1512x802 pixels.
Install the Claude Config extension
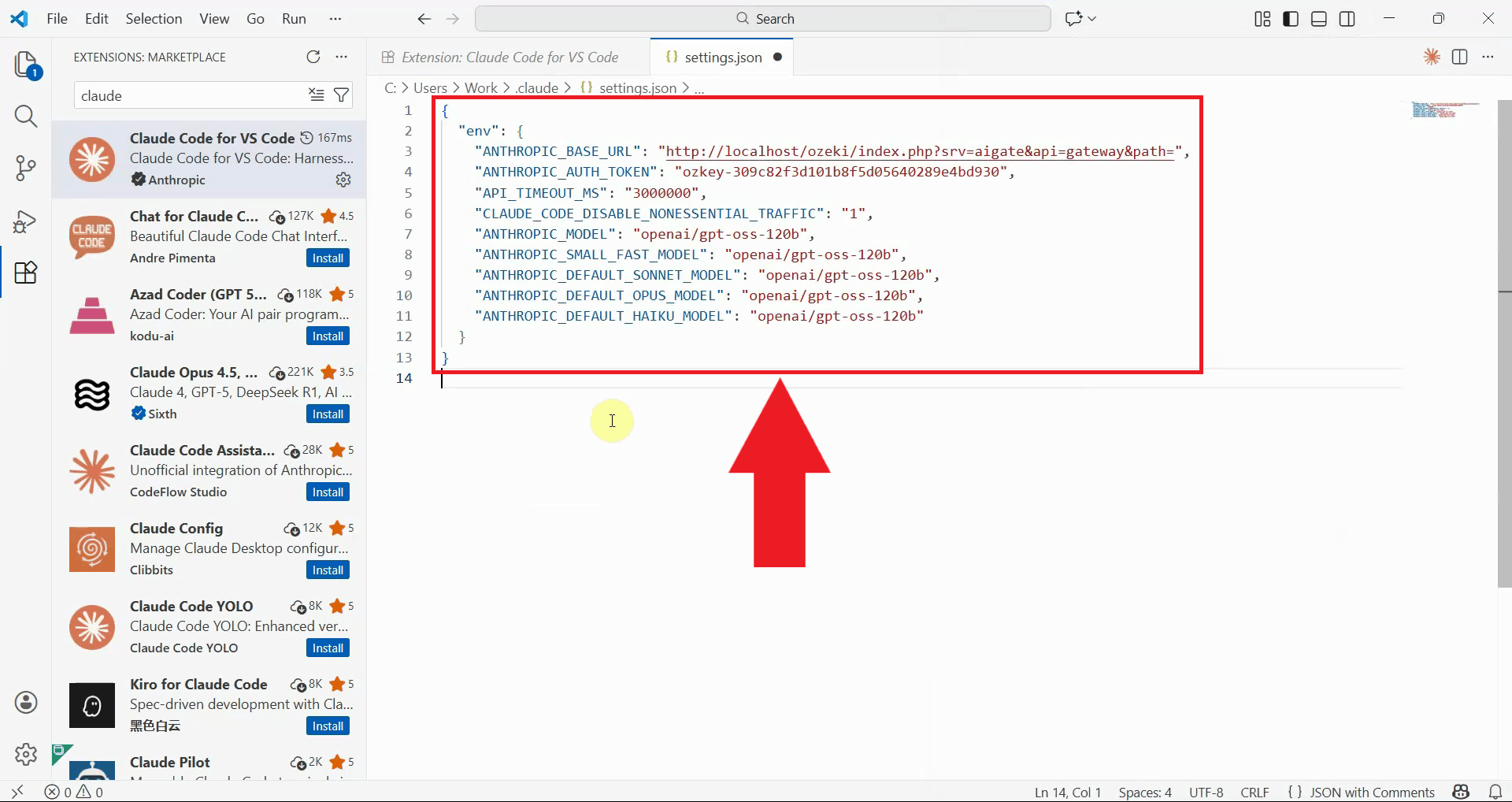328,570
